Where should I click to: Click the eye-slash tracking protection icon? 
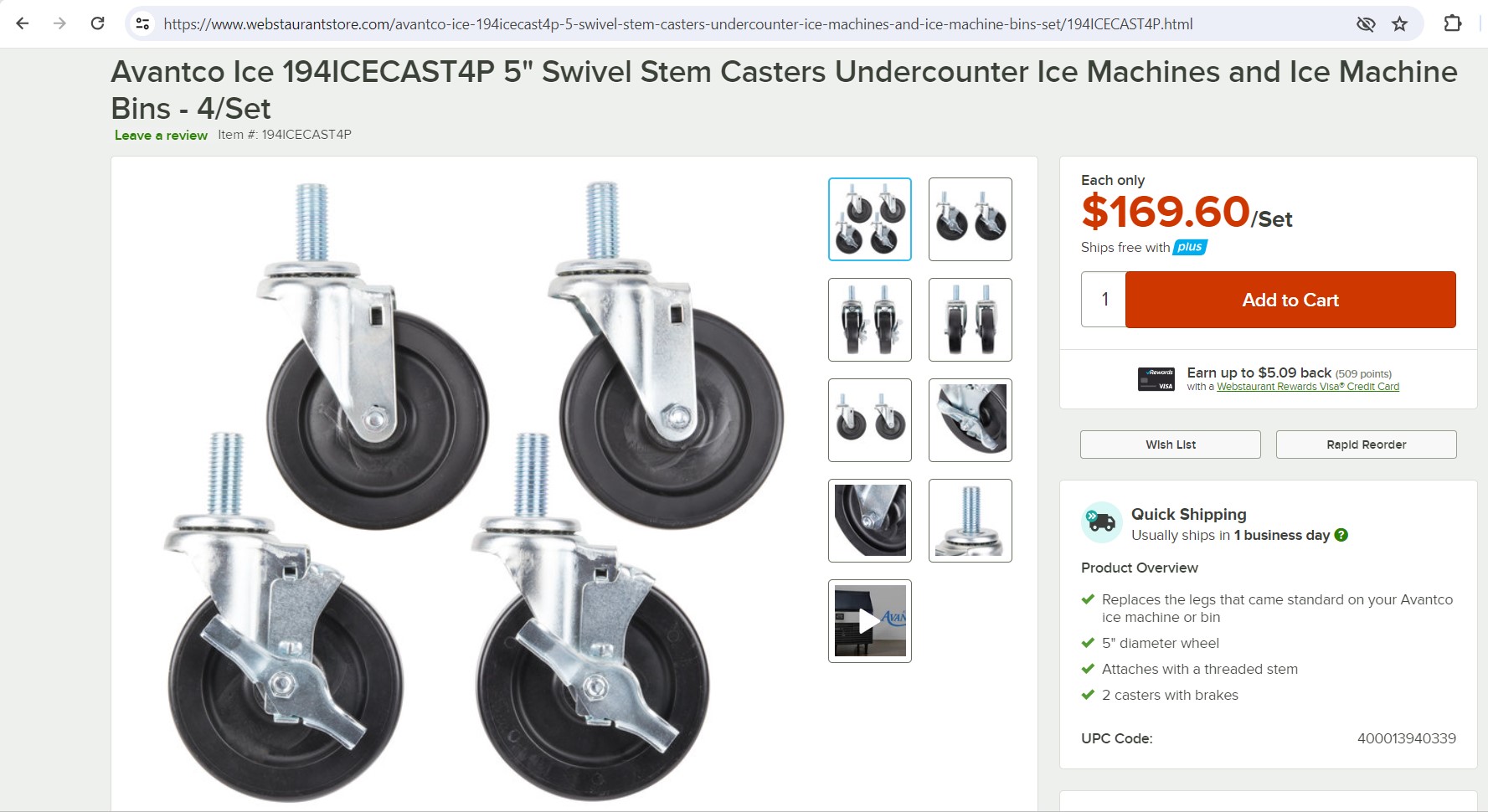[1365, 23]
